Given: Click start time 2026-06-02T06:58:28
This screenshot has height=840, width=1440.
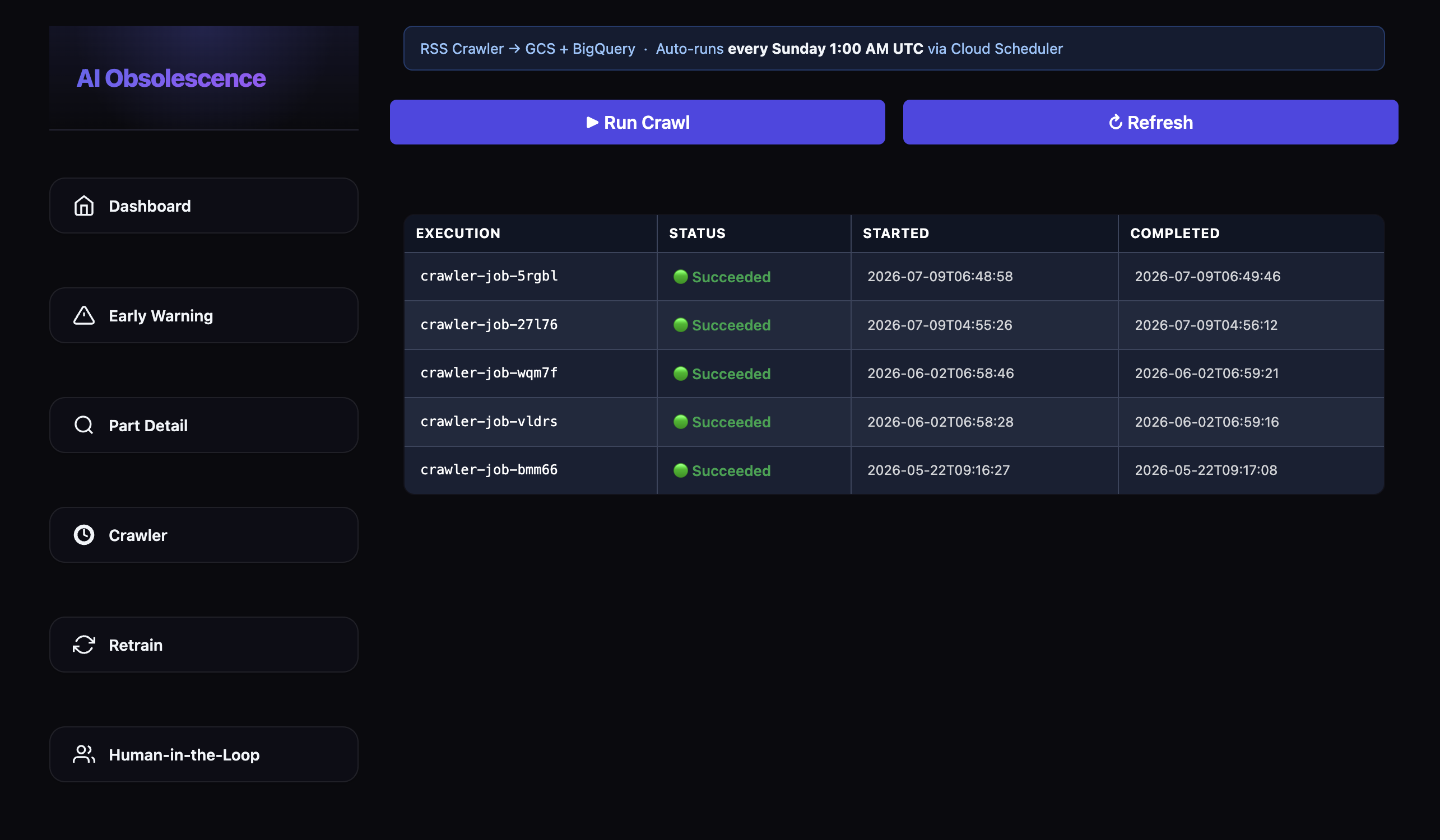Looking at the screenshot, I should (x=941, y=422).
